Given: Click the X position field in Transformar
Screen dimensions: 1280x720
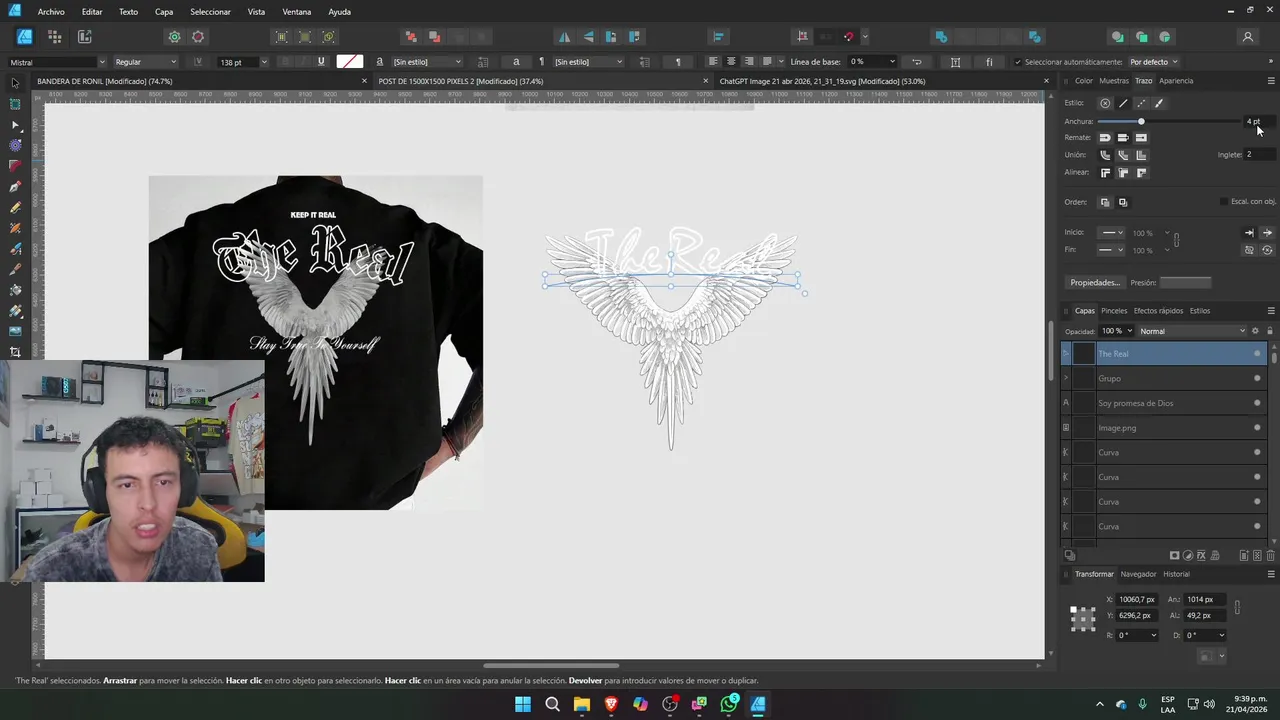Looking at the screenshot, I should 1138,600.
